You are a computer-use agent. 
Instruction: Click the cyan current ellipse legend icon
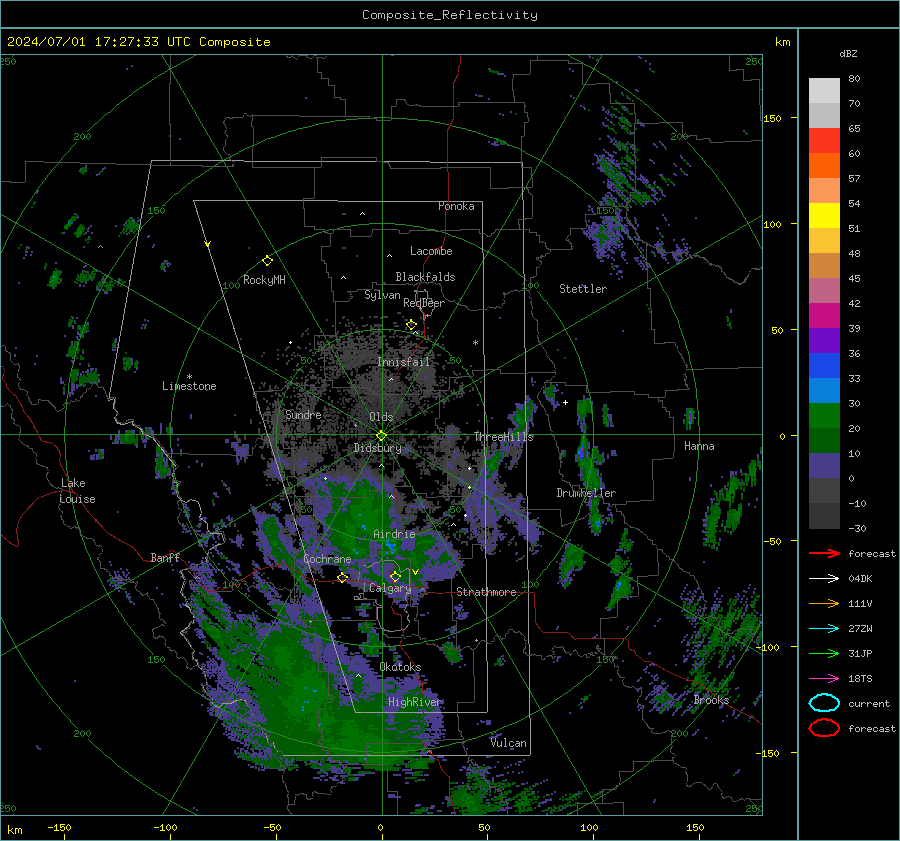[x=824, y=703]
